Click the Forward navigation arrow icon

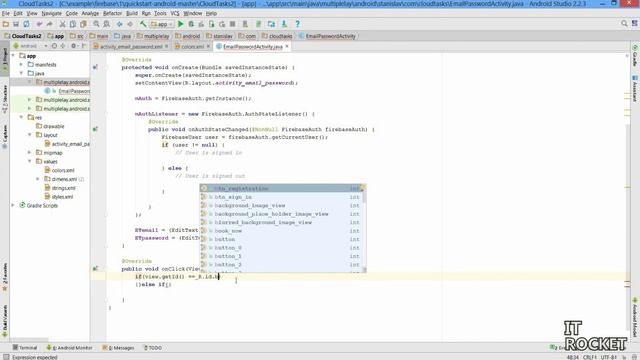[130, 24]
